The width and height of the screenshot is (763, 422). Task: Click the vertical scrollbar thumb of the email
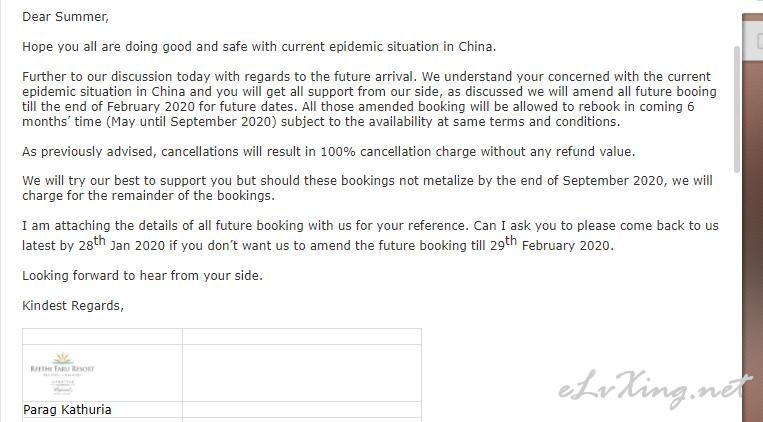(x=737, y=109)
